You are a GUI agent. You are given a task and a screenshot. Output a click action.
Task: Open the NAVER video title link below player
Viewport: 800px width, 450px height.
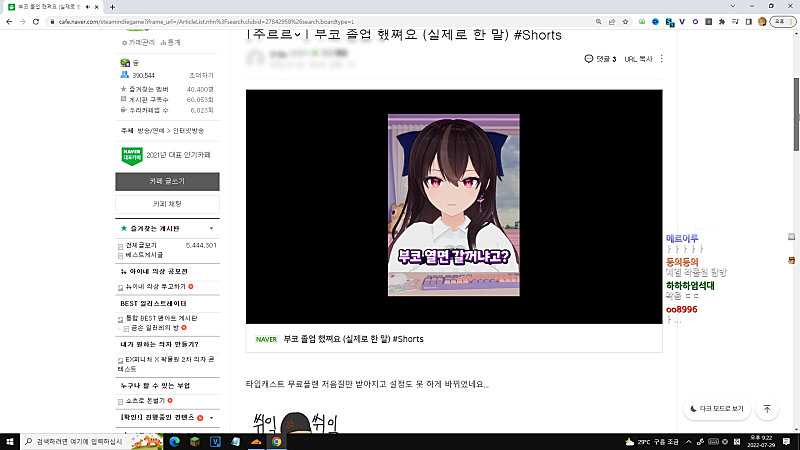[x=353, y=339]
